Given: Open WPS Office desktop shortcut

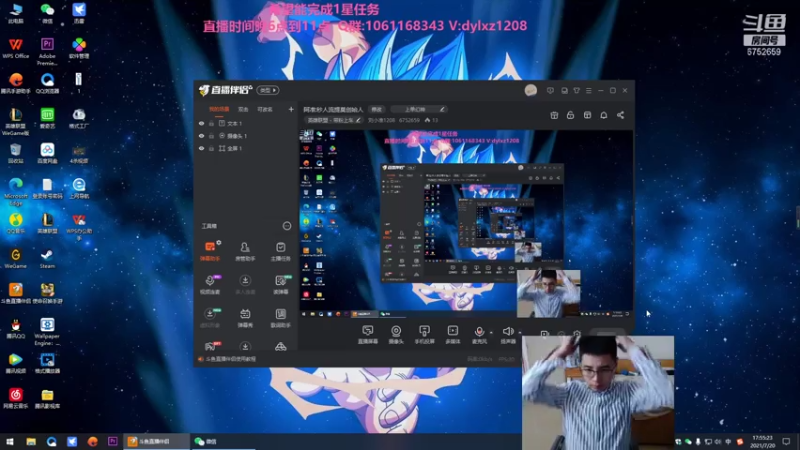Looking at the screenshot, I should tap(15, 48).
